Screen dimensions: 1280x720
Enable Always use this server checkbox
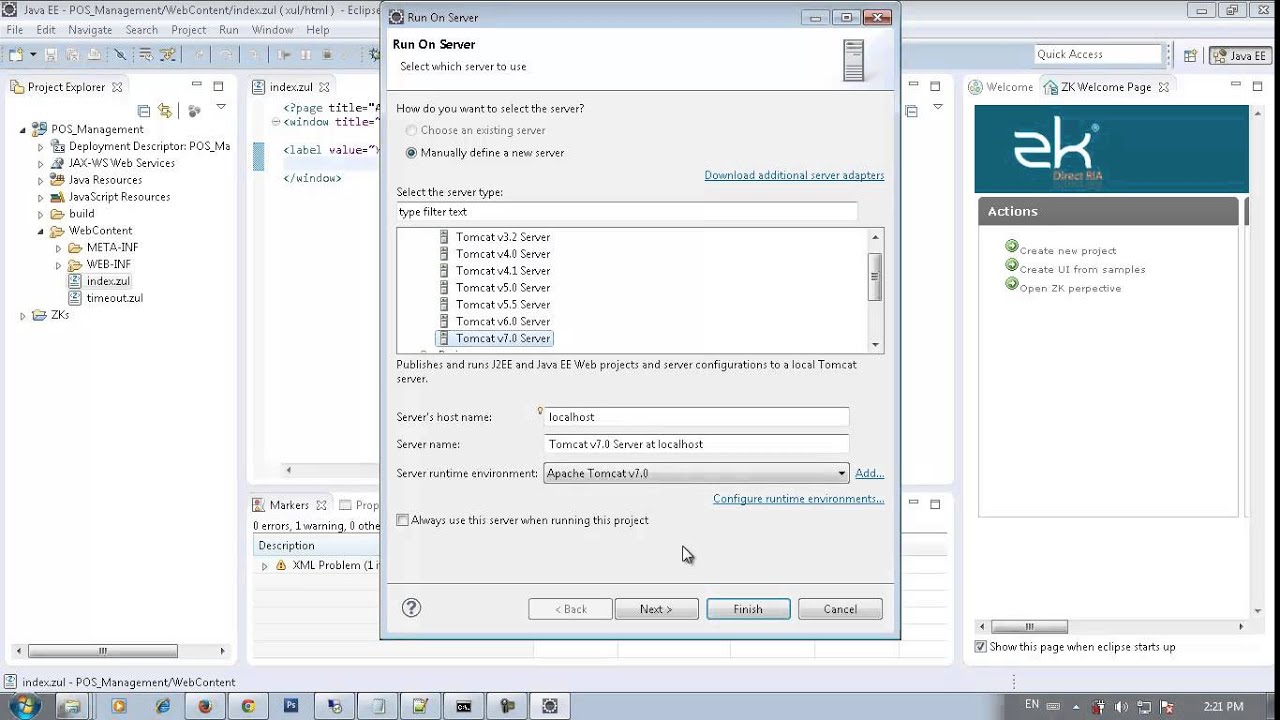[x=402, y=520]
